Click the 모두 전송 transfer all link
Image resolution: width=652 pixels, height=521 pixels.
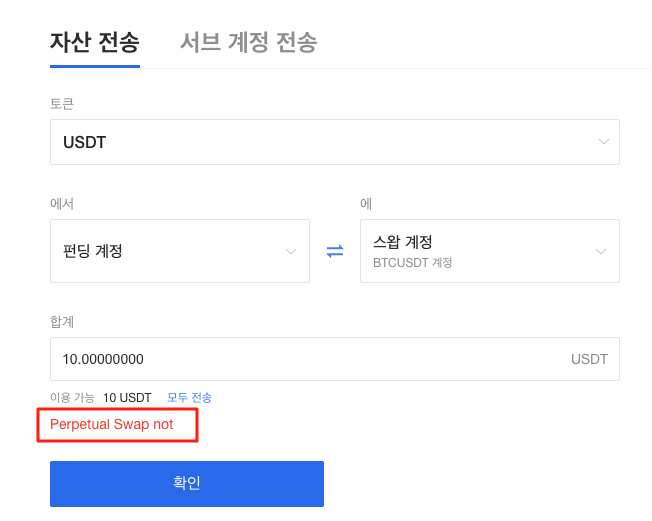[x=189, y=398]
